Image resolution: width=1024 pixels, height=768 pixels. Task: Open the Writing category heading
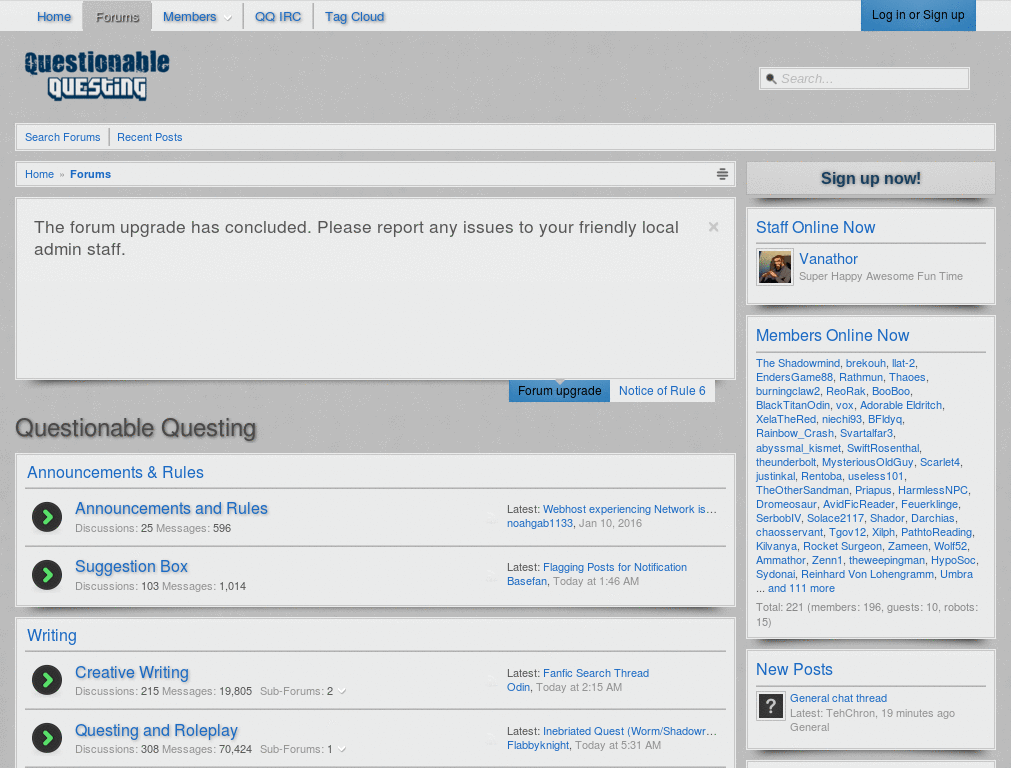52,635
